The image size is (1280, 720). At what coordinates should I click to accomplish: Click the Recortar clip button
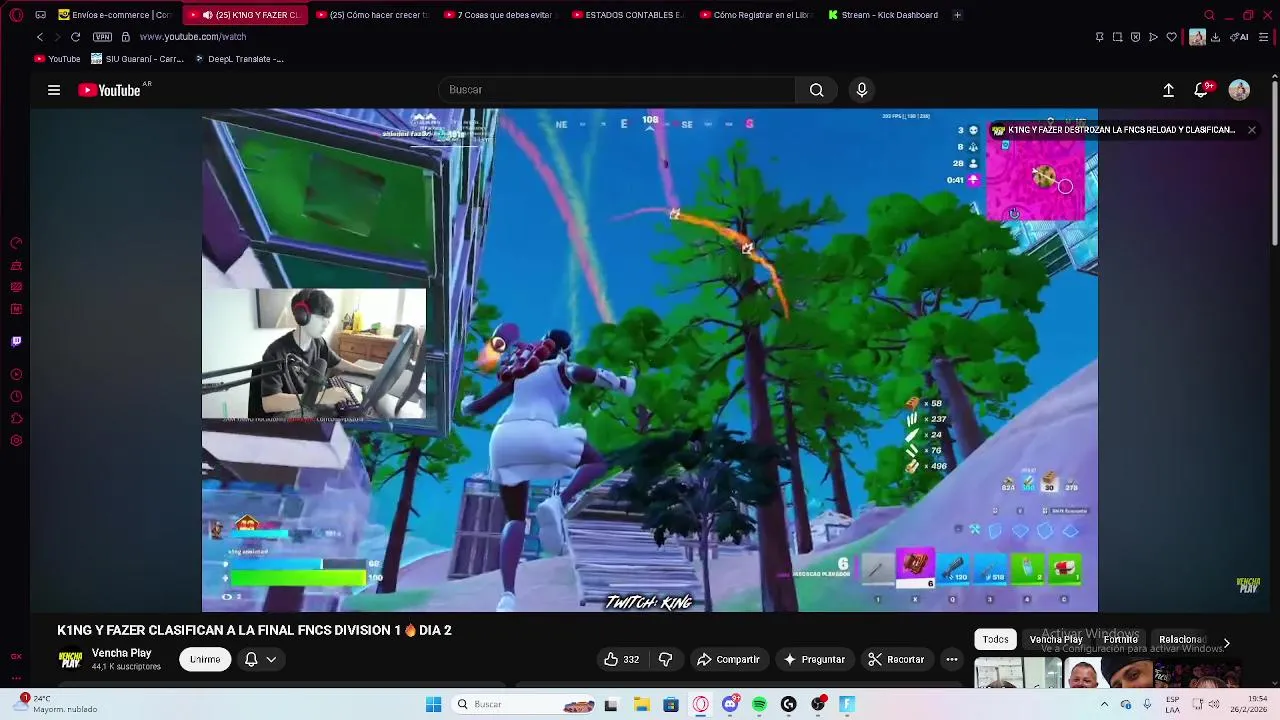click(896, 659)
